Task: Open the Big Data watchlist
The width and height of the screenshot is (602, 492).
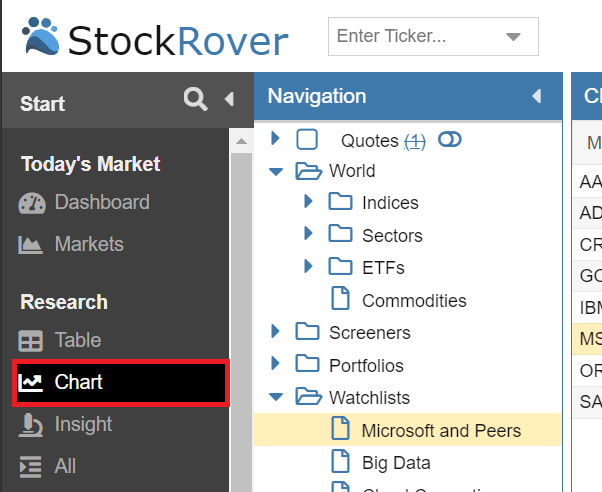Action: 396,462
